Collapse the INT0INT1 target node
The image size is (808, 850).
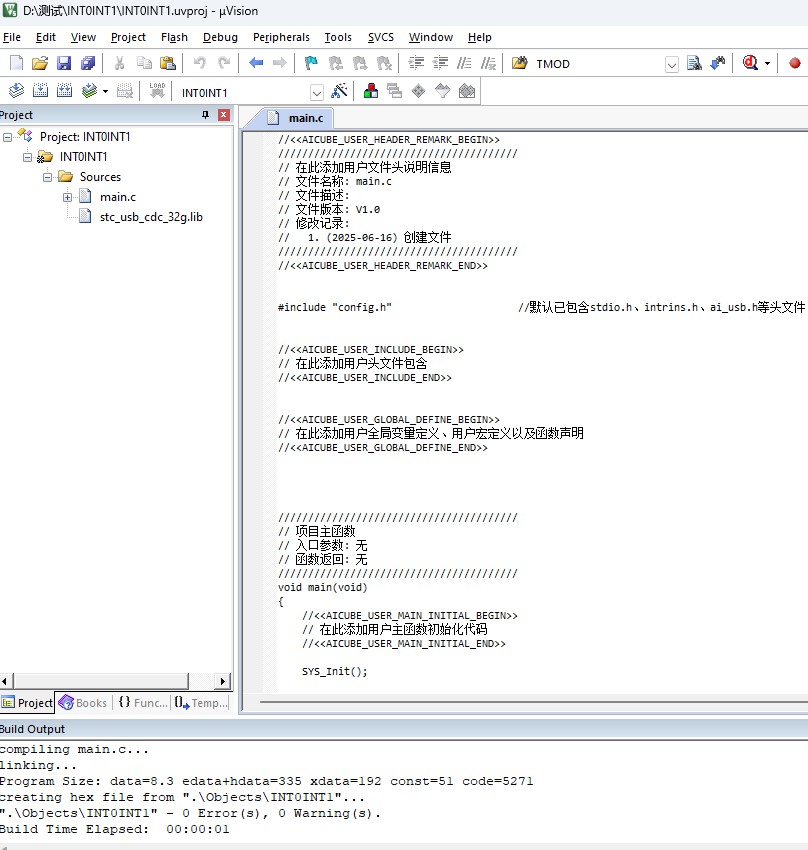pyautogui.click(x=28, y=157)
